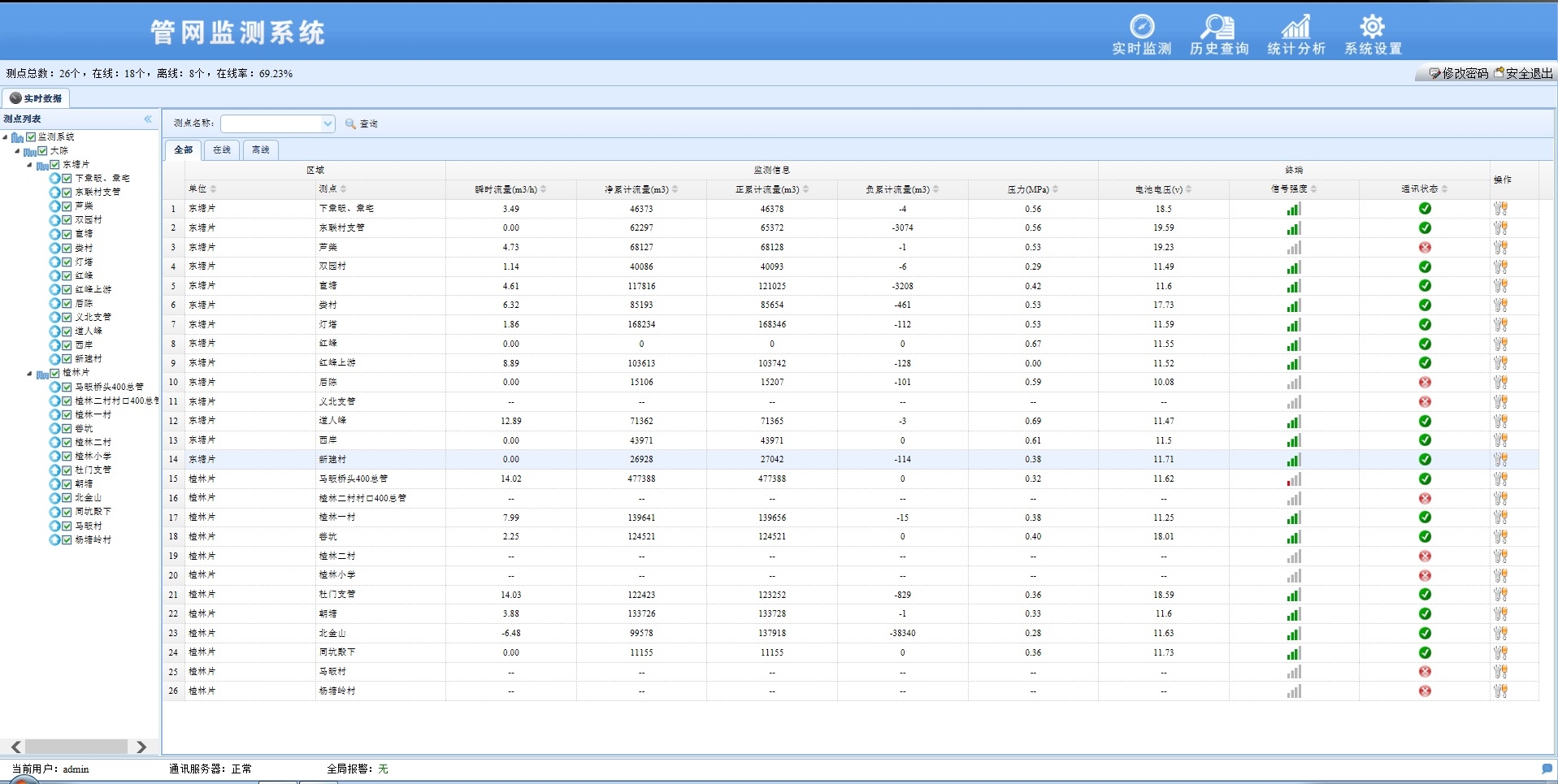Click the red offline status icon in row 3
Viewport: 1558px width, 784px height.
click(1425, 247)
